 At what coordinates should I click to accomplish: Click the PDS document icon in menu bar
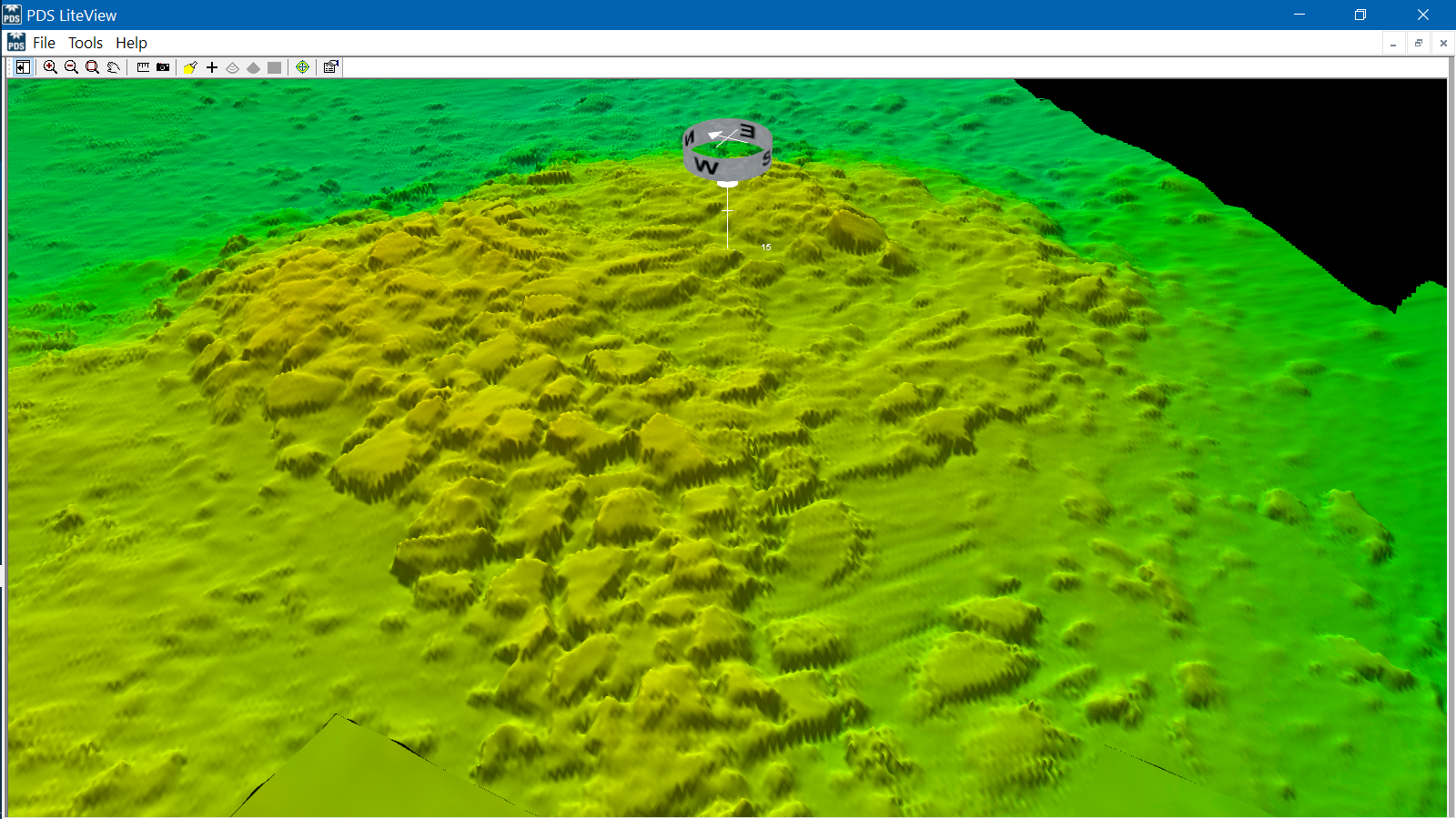click(16, 43)
